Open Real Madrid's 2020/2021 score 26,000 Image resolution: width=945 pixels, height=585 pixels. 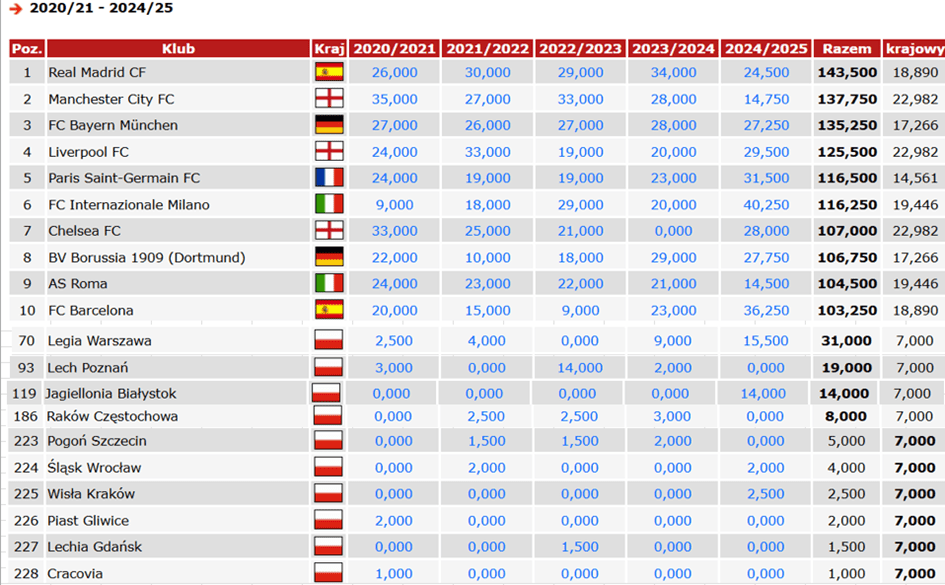[x=394, y=73]
